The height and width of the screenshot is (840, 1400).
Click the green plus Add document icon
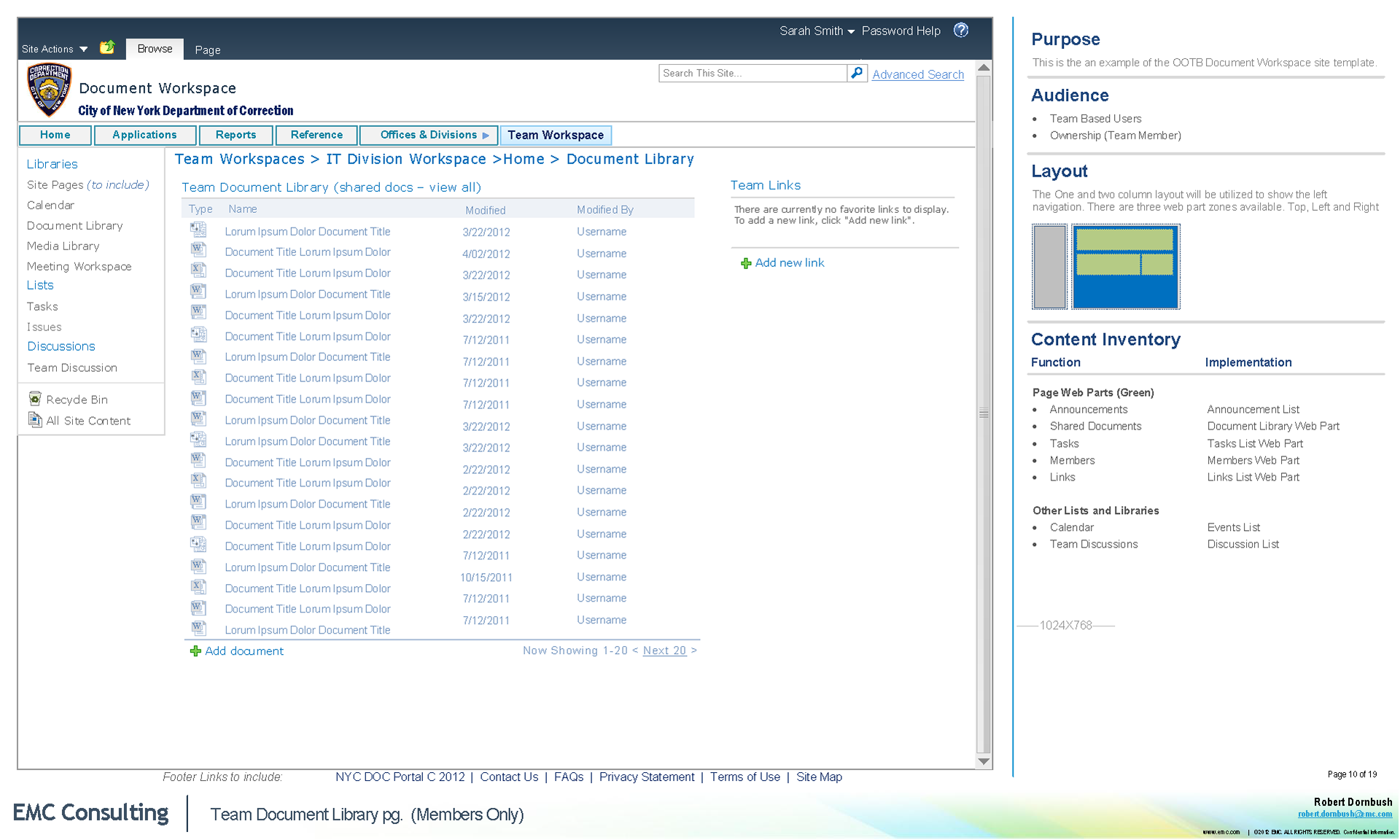coord(195,650)
